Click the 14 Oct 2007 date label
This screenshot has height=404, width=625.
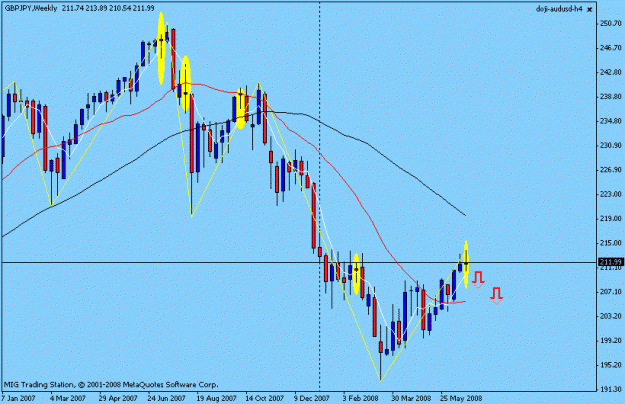265,398
